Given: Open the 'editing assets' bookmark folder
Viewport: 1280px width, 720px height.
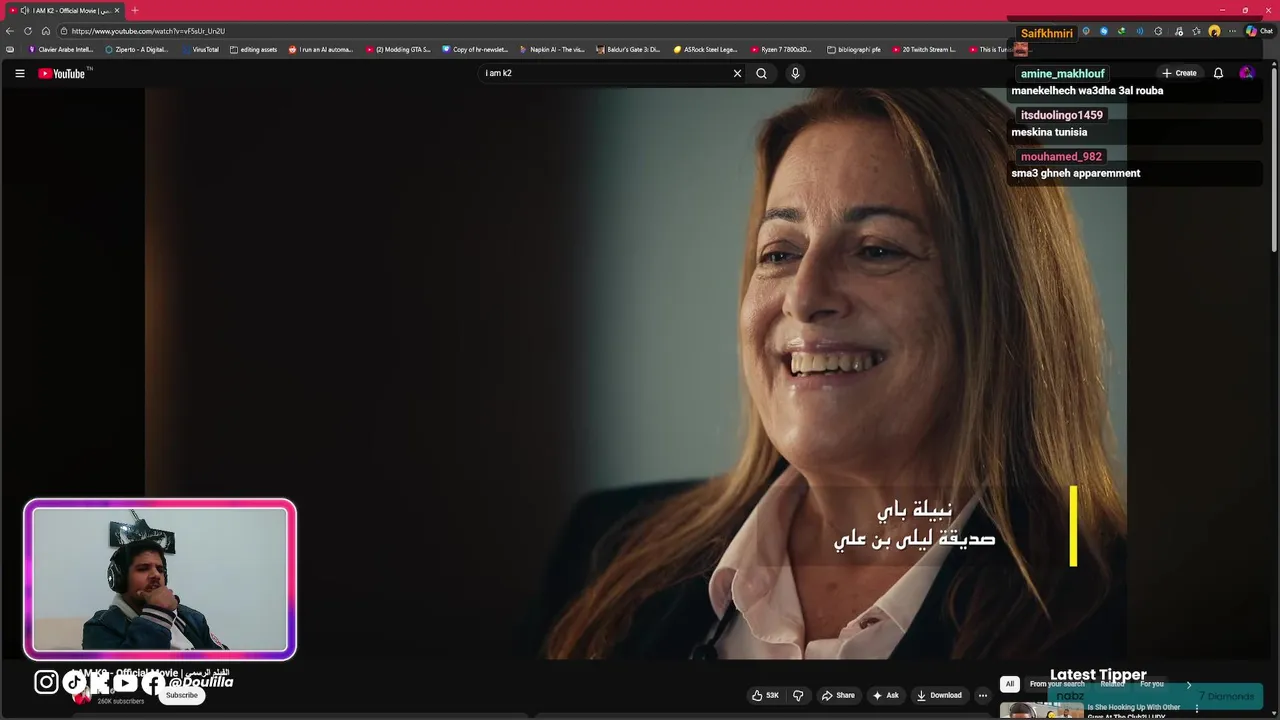Looking at the screenshot, I should [x=253, y=49].
